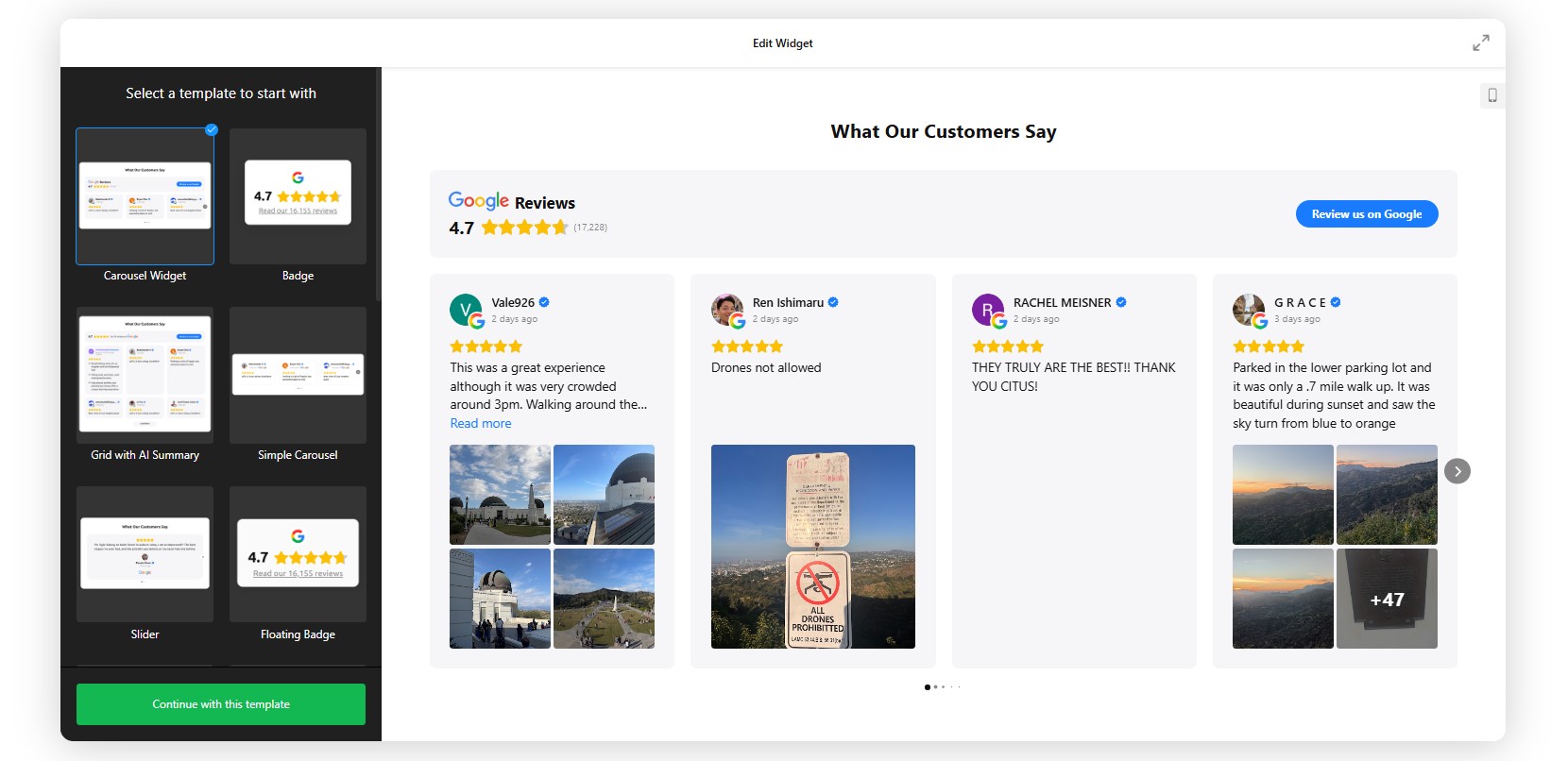Open the drones prohibited sign photo
This screenshot has width=1568, height=761.
[x=813, y=547]
